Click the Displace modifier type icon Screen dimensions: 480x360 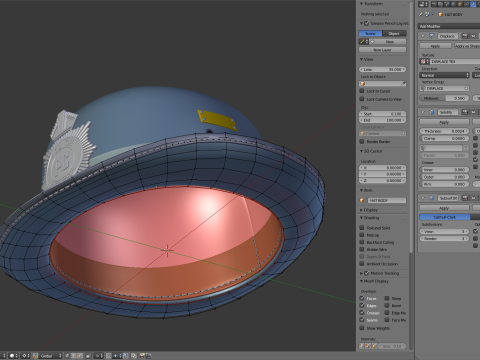coord(432,36)
